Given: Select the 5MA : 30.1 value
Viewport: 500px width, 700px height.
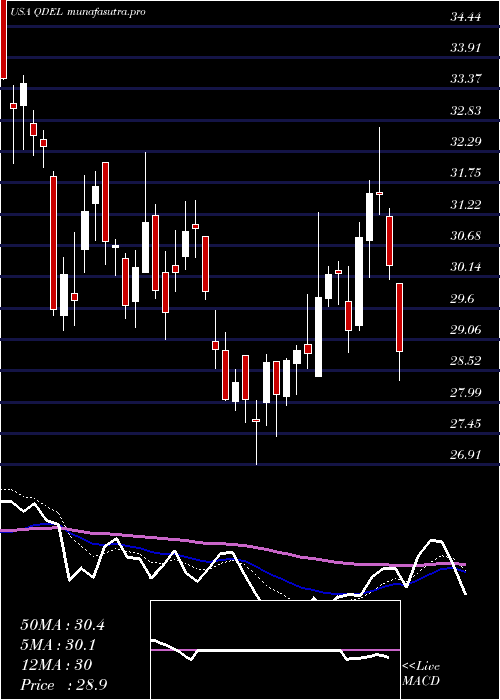Looking at the screenshot, I should pyautogui.click(x=59, y=645).
